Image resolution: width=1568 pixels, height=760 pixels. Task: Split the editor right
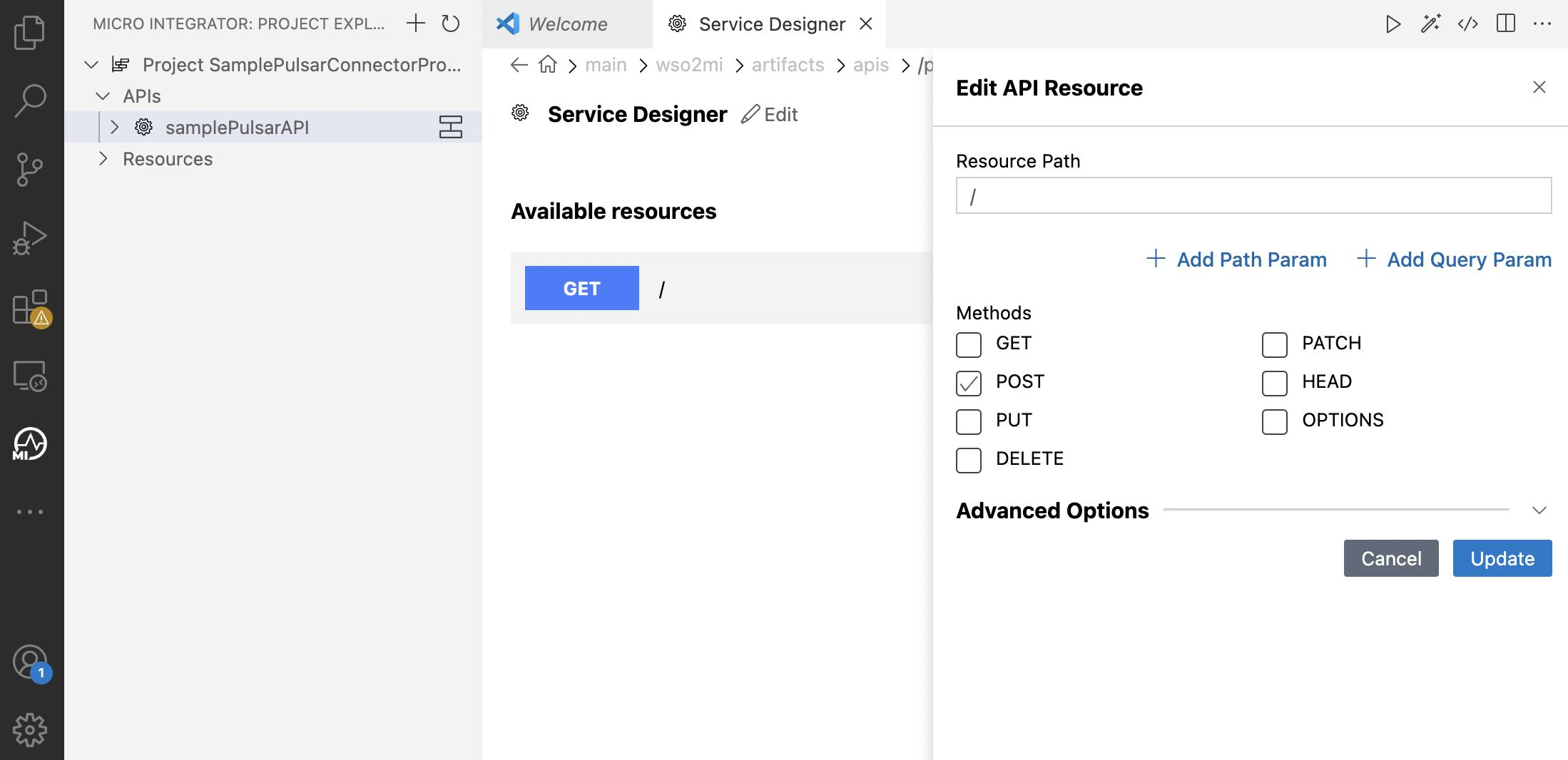(x=1506, y=24)
